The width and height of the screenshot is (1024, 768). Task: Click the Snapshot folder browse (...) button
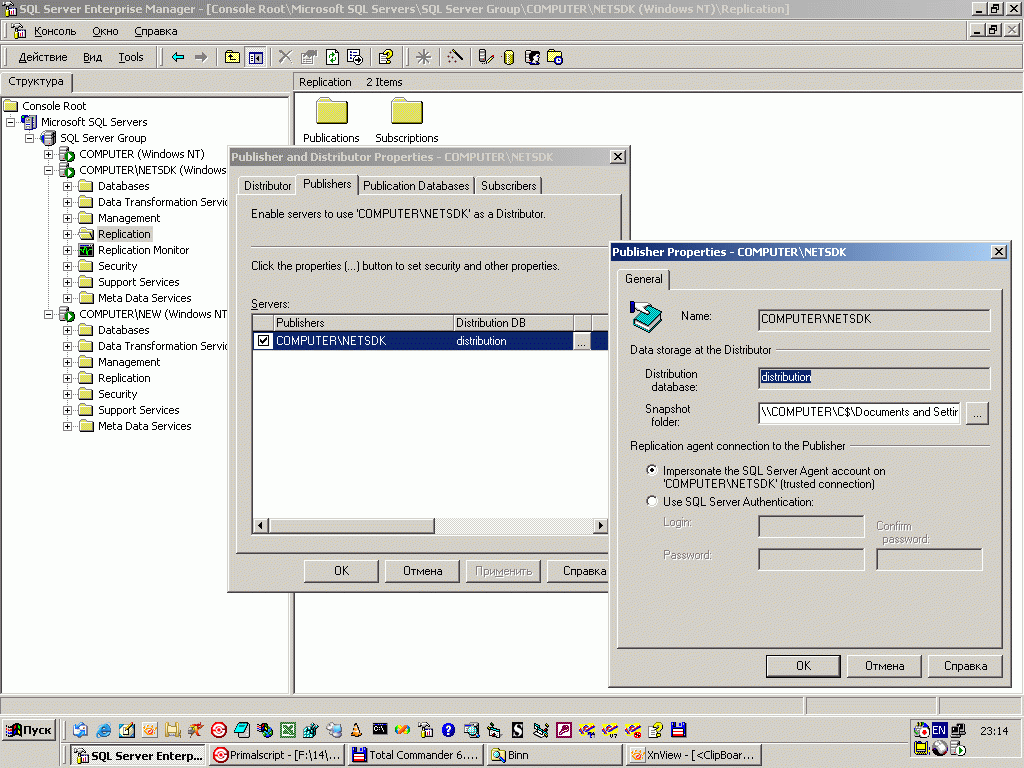tap(978, 413)
